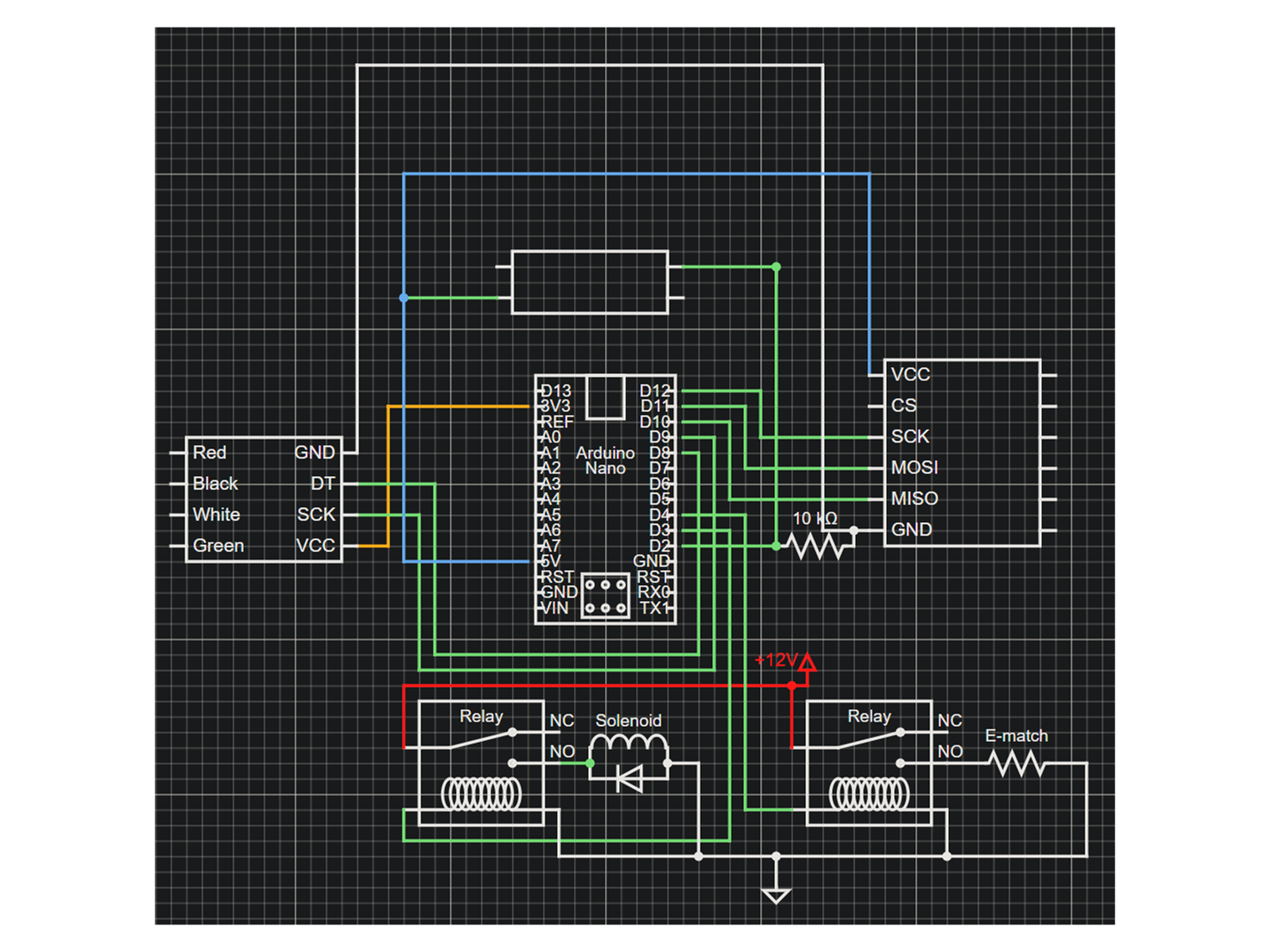The image size is (1270, 952).
Task: Select the 10 kΩ value label
Action: [815, 519]
